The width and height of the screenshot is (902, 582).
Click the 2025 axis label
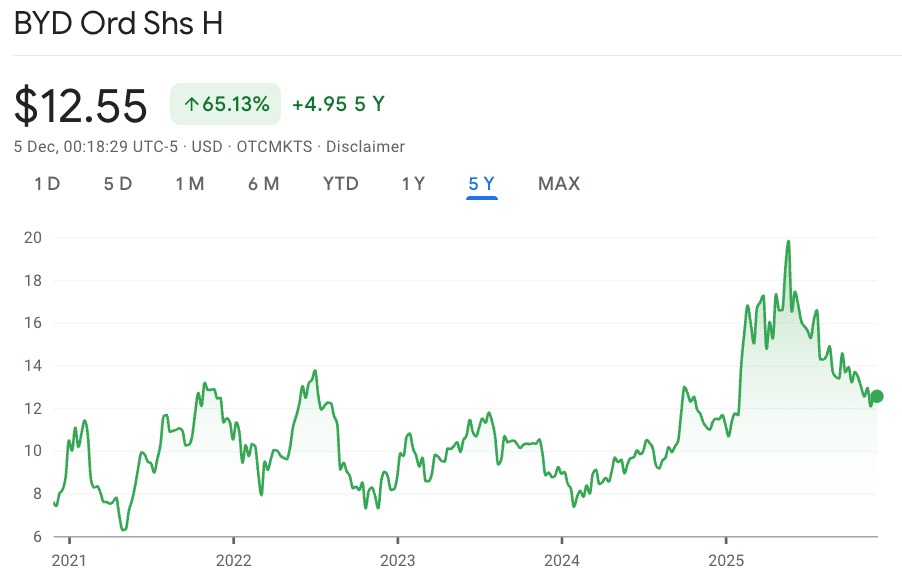(x=727, y=561)
